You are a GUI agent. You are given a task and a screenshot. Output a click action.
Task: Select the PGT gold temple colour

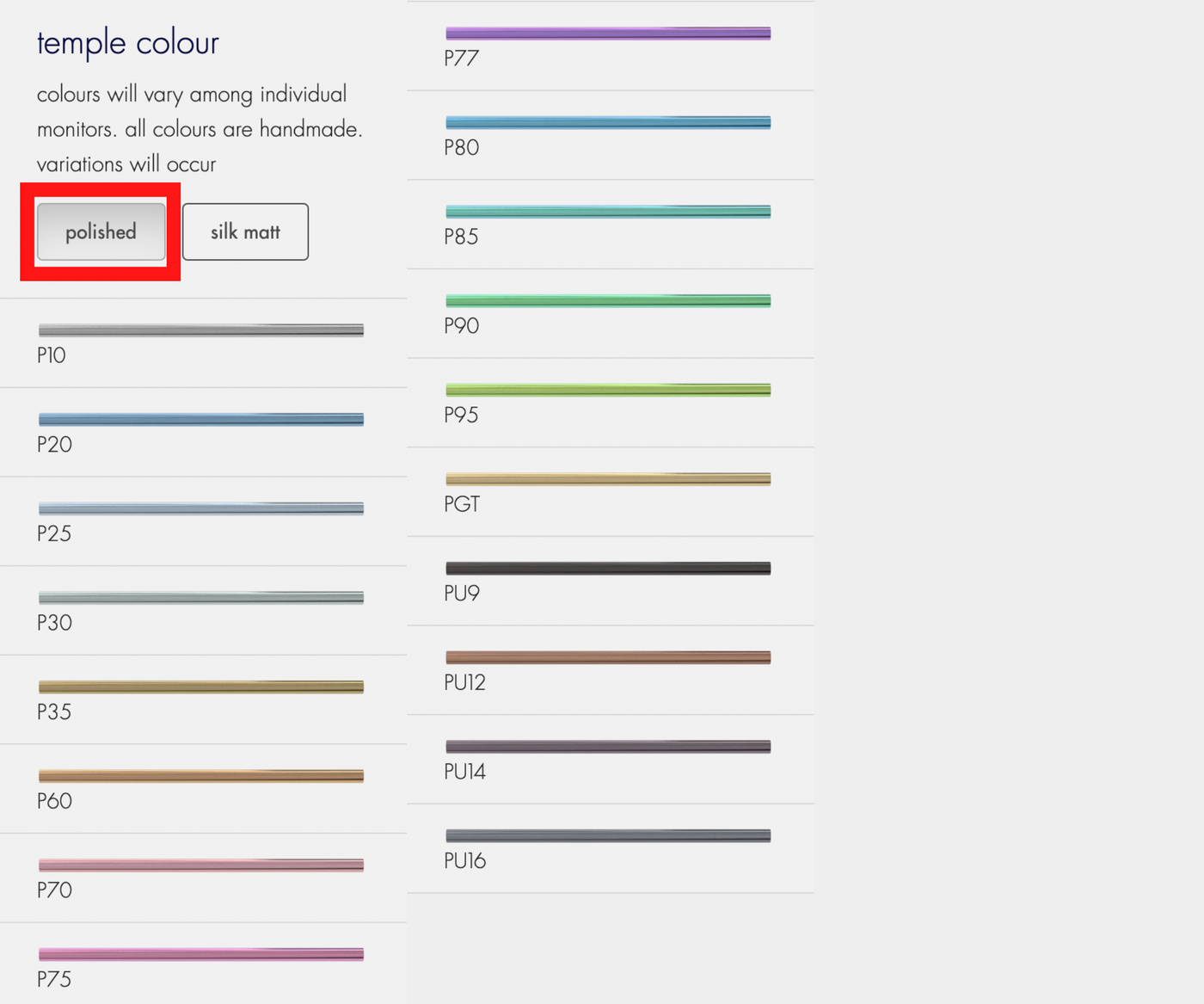[608, 479]
